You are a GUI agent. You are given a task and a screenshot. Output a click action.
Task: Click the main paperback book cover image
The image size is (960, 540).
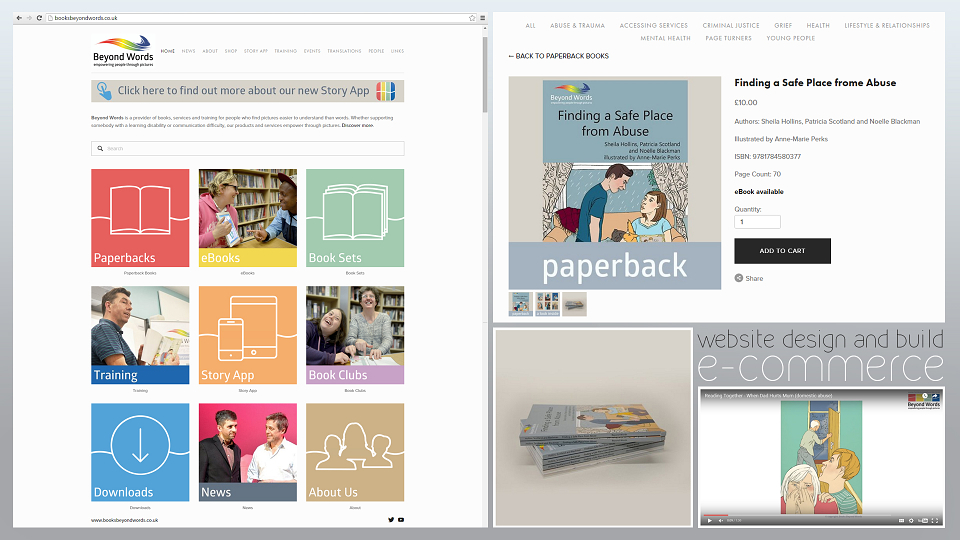(615, 182)
